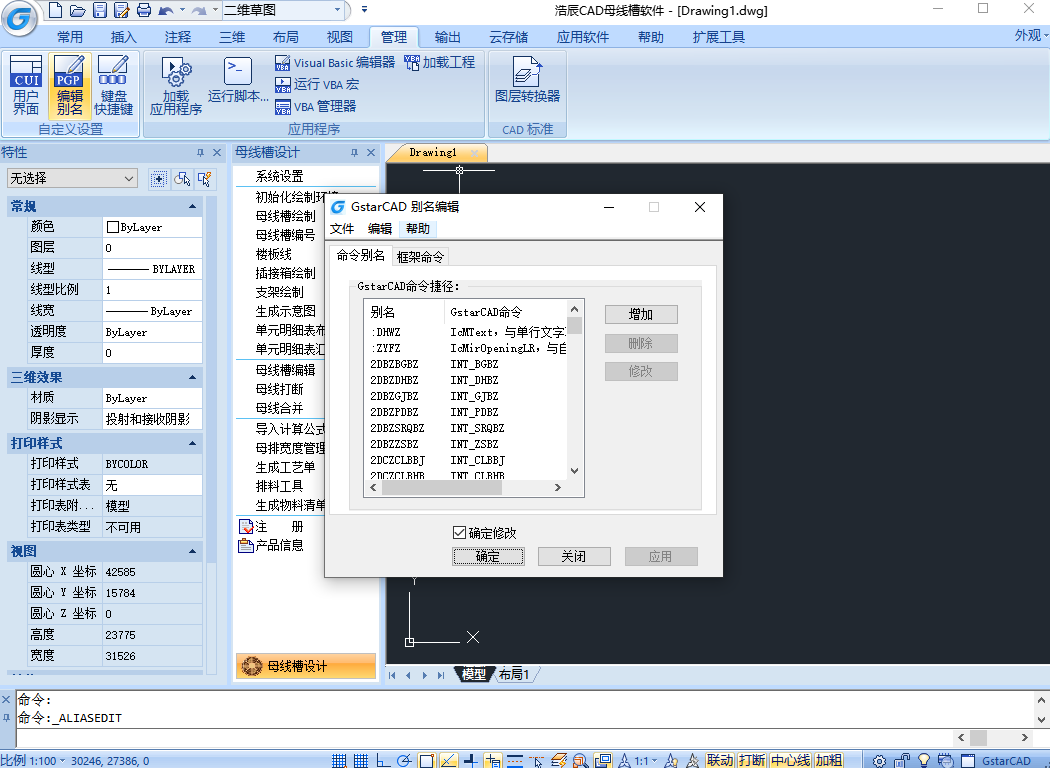Toggle the 联动 status button

pos(721,761)
